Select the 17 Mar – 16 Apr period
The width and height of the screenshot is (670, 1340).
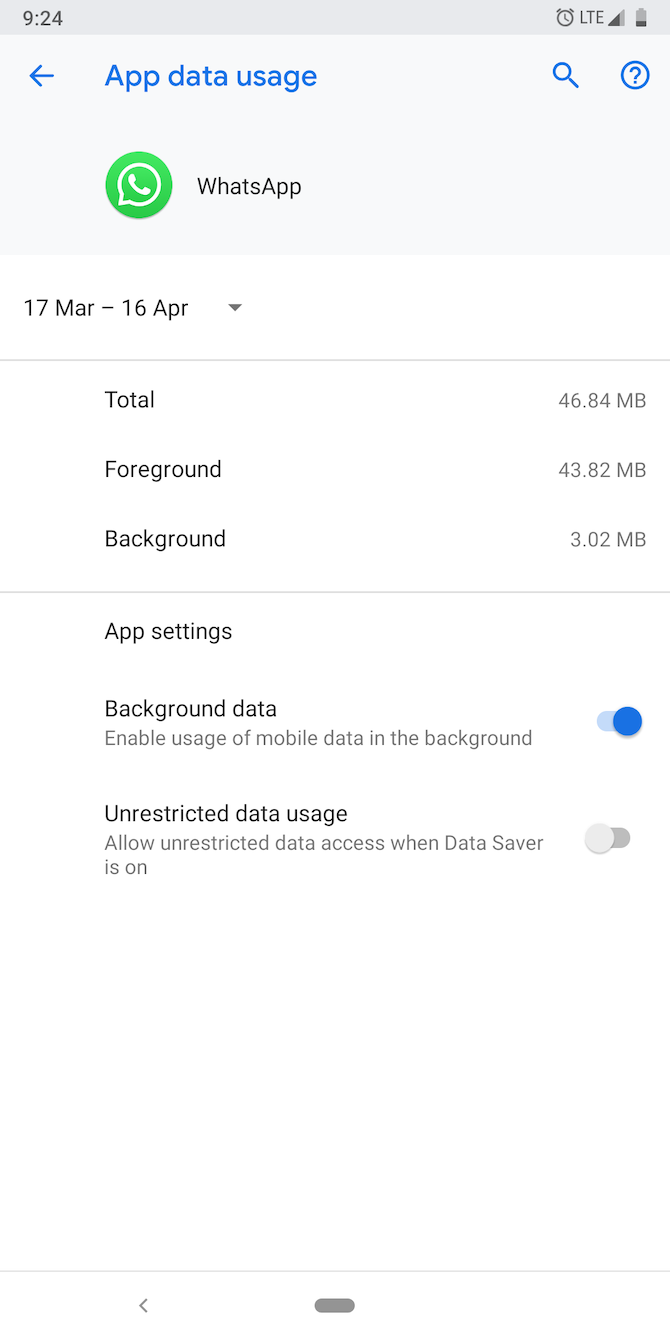click(106, 308)
